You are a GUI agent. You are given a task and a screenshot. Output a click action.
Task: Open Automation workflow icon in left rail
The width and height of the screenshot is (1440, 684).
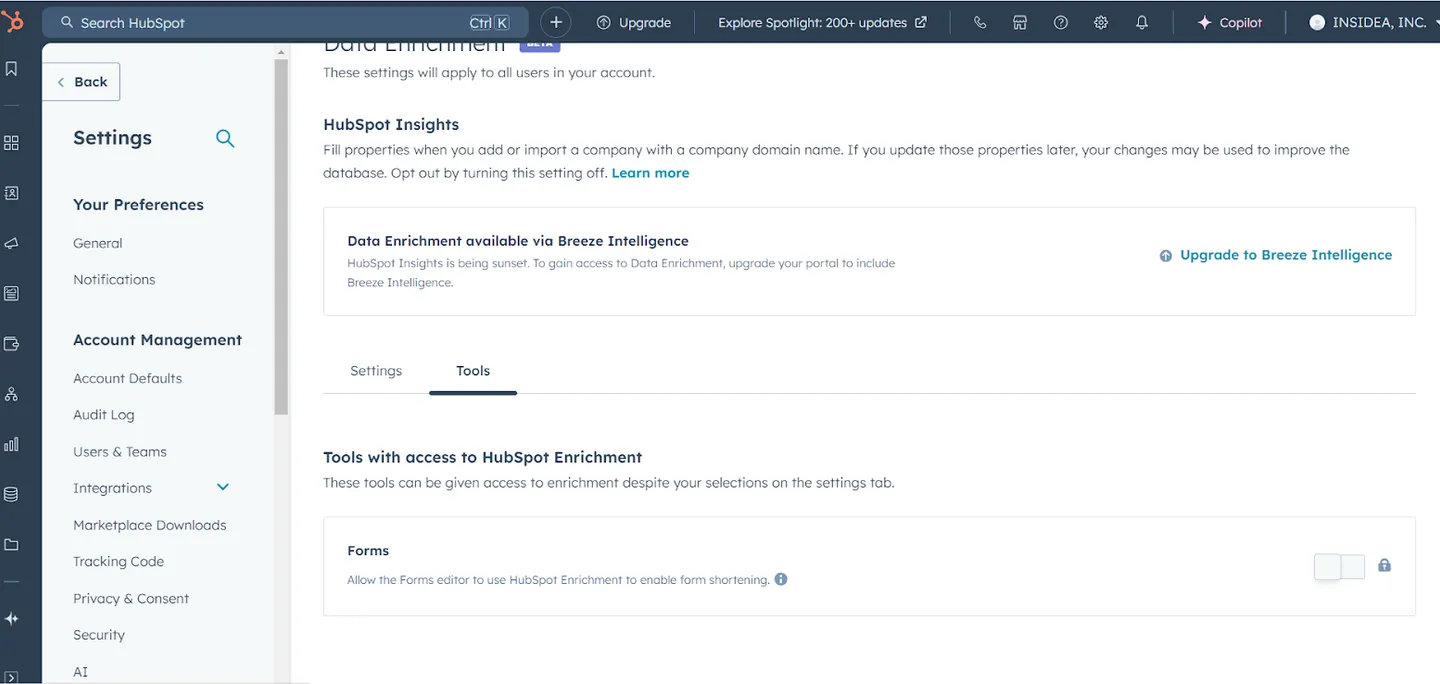pyautogui.click(x=12, y=394)
